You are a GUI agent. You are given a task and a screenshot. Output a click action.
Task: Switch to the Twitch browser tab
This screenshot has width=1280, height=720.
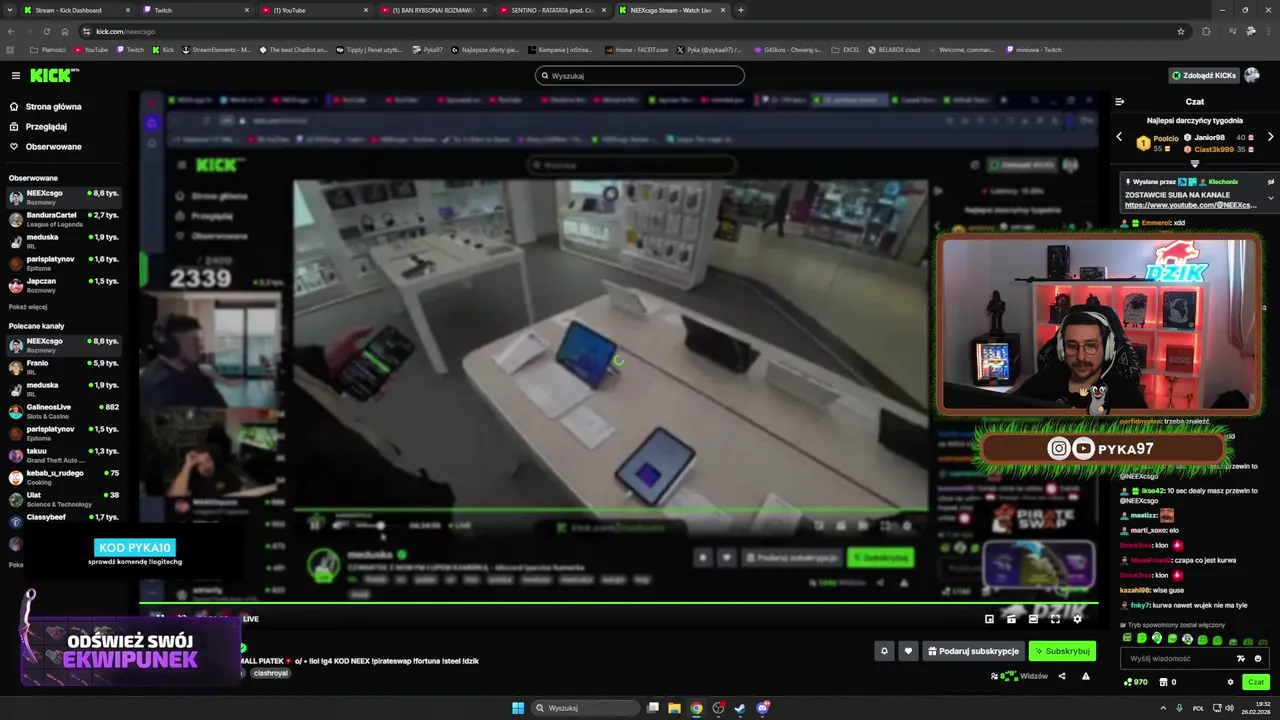pos(196,10)
